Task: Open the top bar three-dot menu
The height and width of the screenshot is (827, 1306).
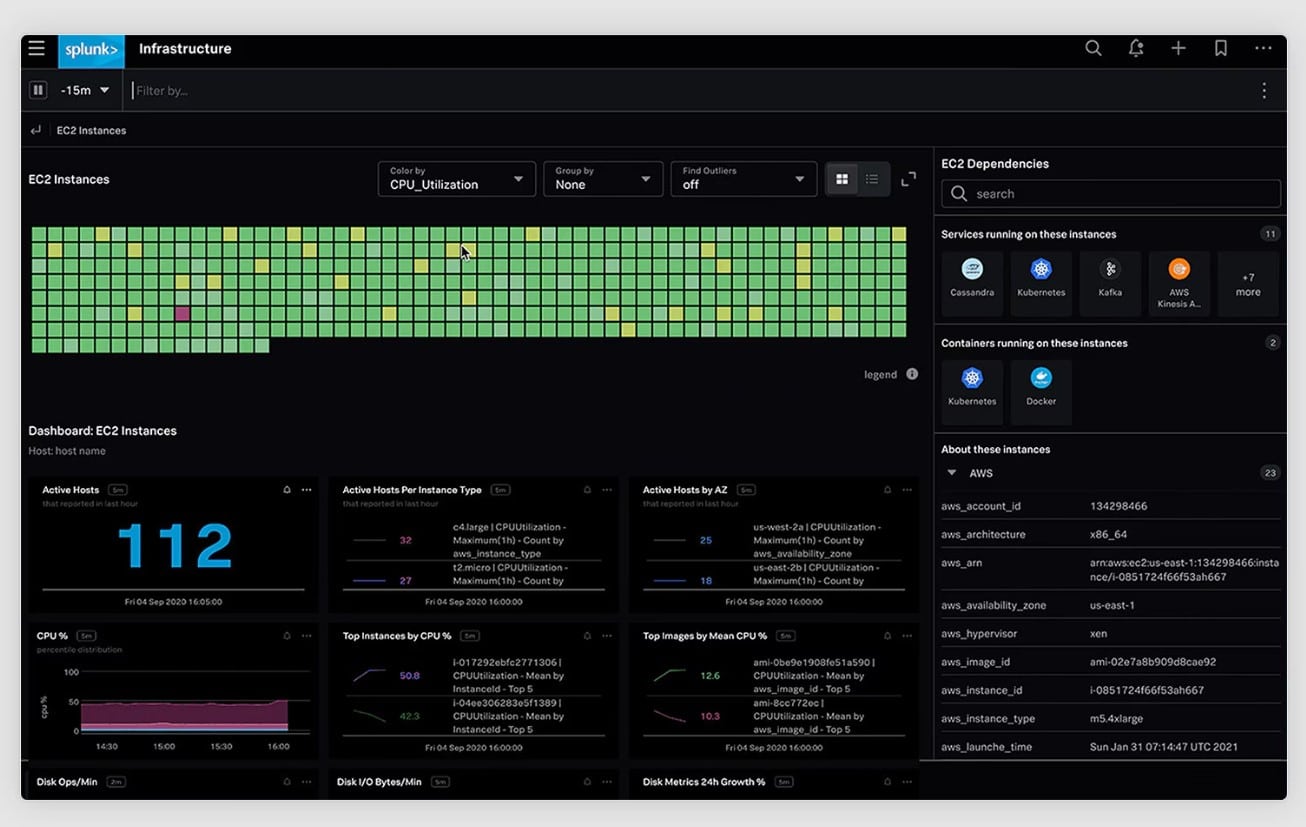Action: click(x=1263, y=48)
